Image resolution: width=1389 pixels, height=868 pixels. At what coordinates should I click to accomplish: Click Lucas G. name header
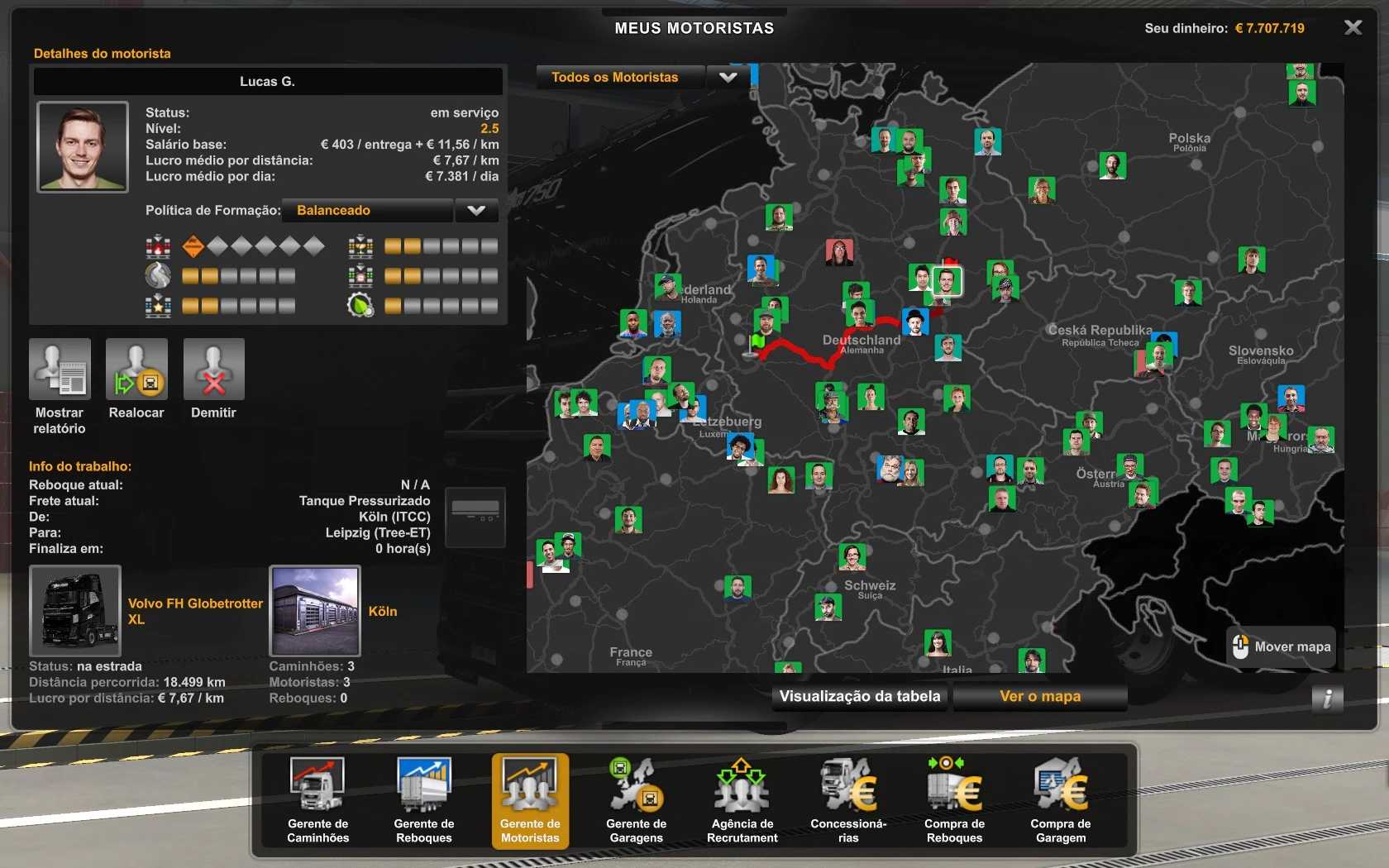[x=267, y=81]
